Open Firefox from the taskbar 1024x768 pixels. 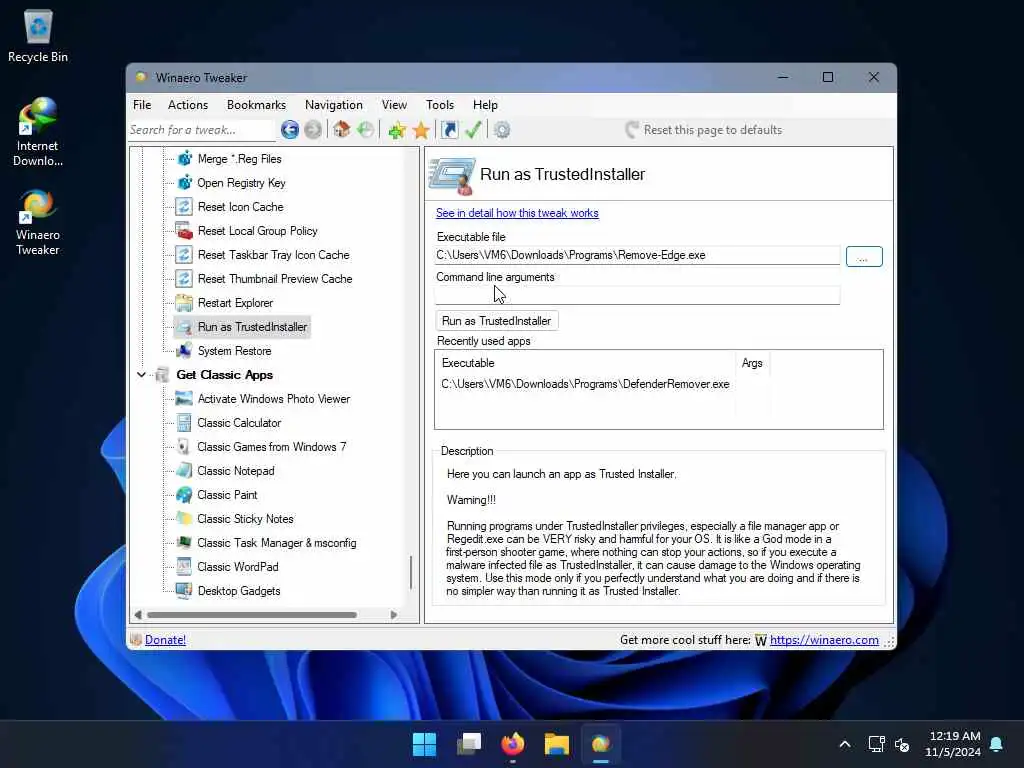513,744
